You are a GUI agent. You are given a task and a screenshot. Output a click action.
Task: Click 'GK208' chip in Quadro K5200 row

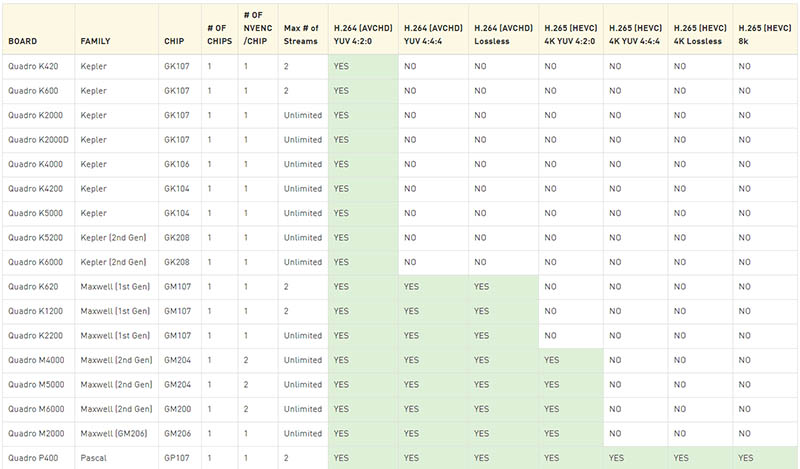(177, 238)
